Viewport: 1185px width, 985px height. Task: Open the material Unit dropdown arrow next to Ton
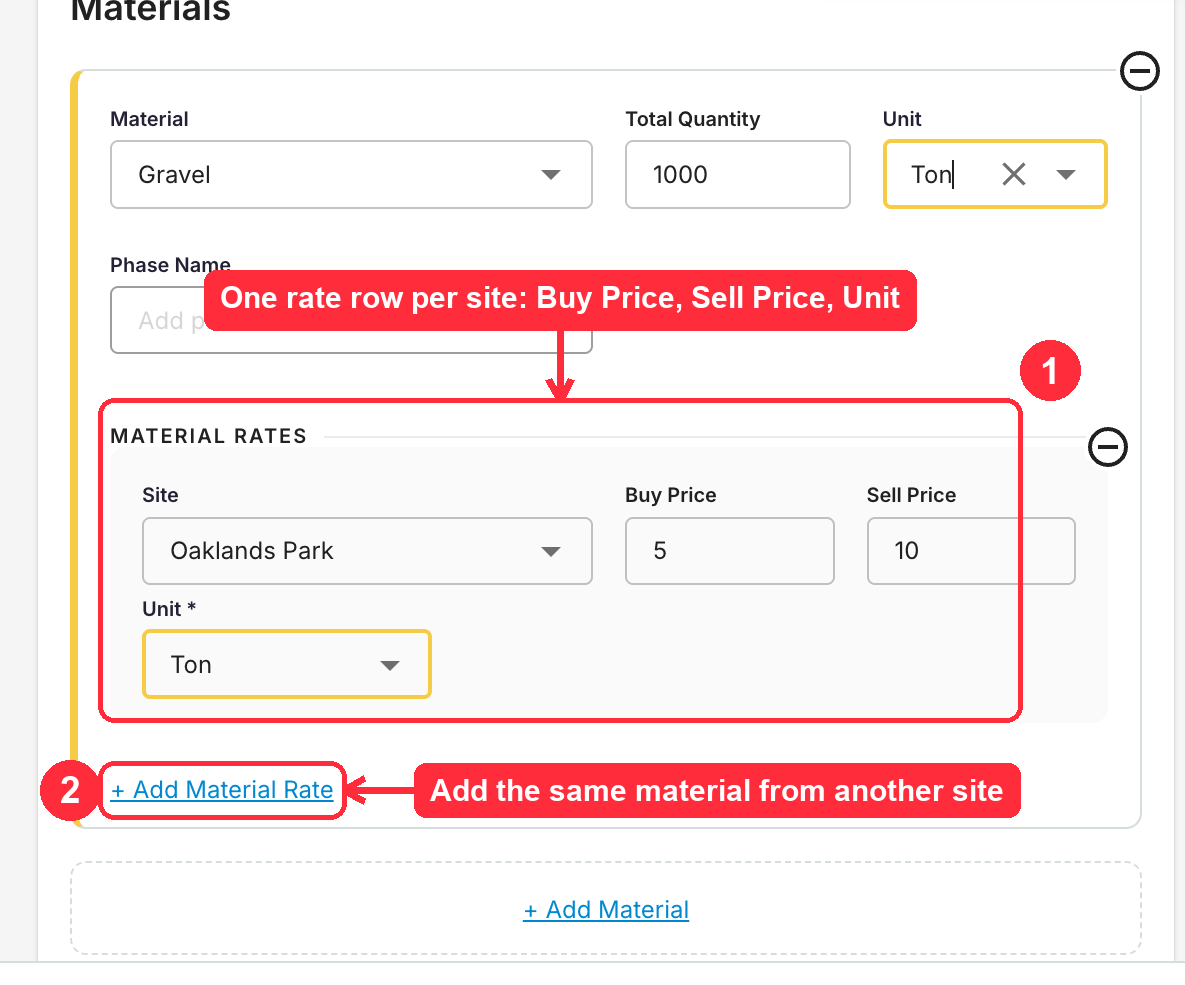click(x=1066, y=175)
